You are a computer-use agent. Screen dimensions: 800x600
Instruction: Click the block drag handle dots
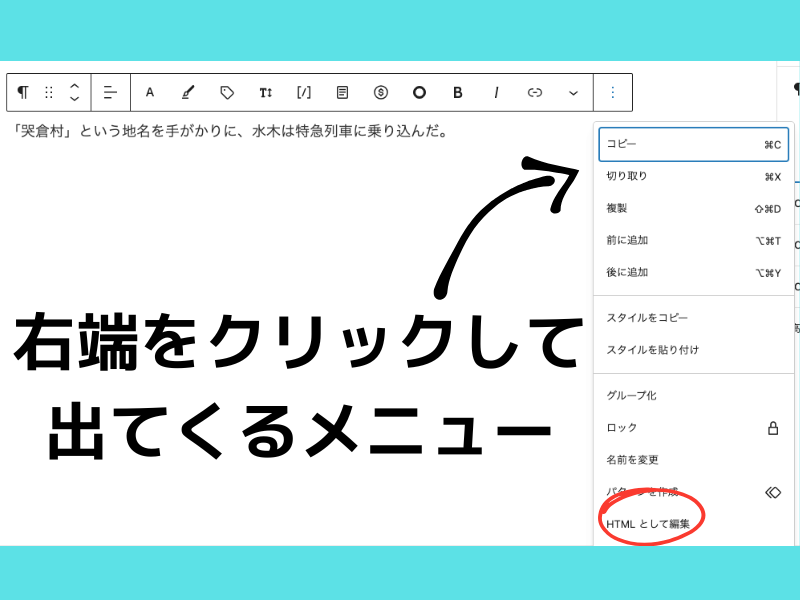49,92
